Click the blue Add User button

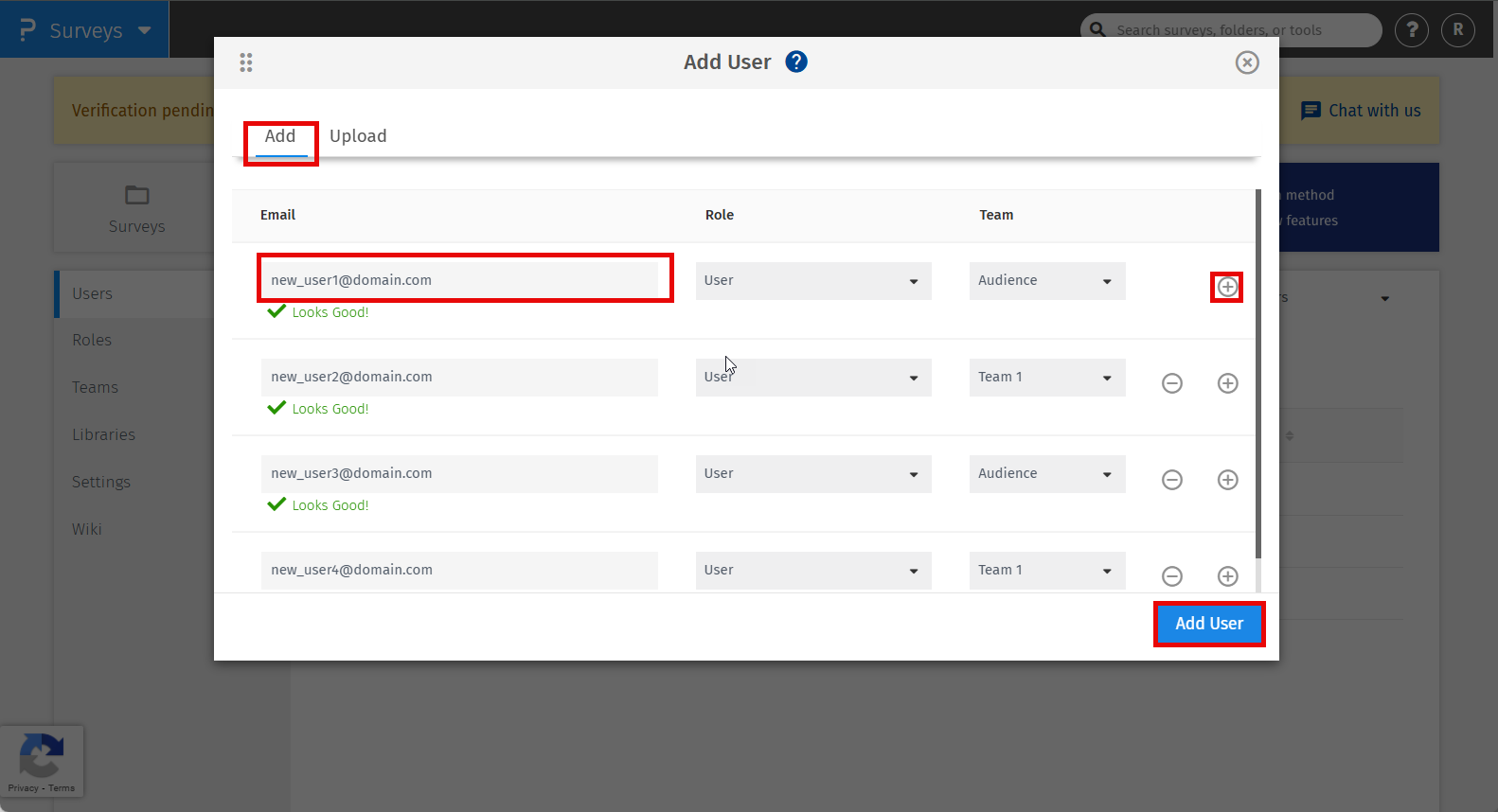pos(1208,624)
